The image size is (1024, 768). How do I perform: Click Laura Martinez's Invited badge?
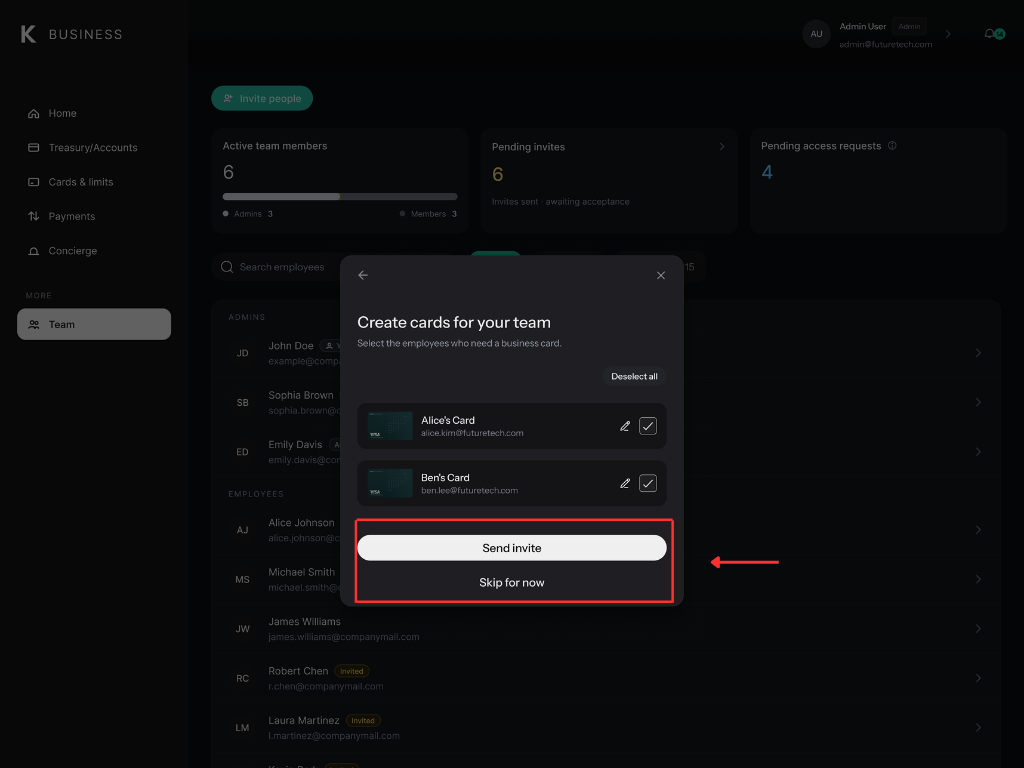click(363, 721)
